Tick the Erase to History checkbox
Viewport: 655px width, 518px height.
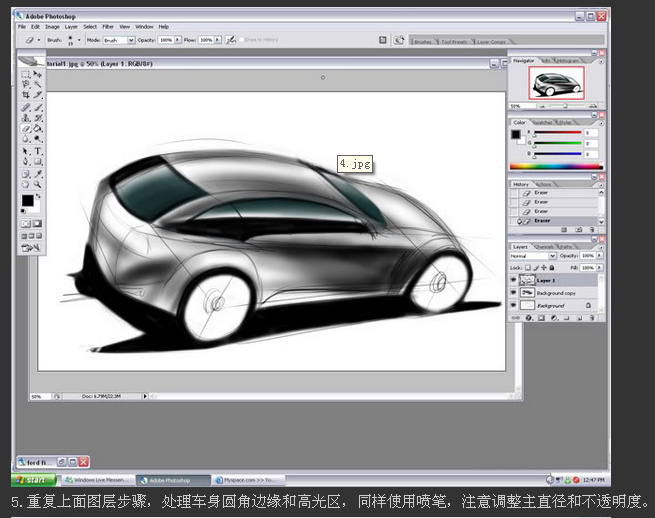[241, 40]
